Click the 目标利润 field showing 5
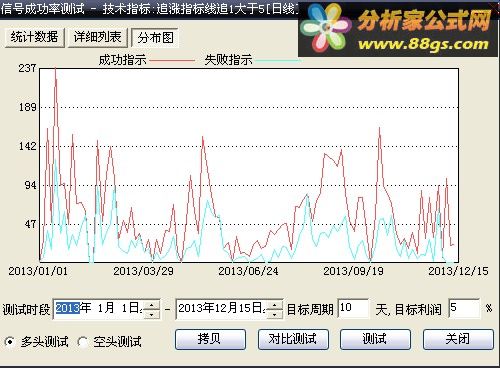This screenshot has height=368, width=500. click(464, 309)
